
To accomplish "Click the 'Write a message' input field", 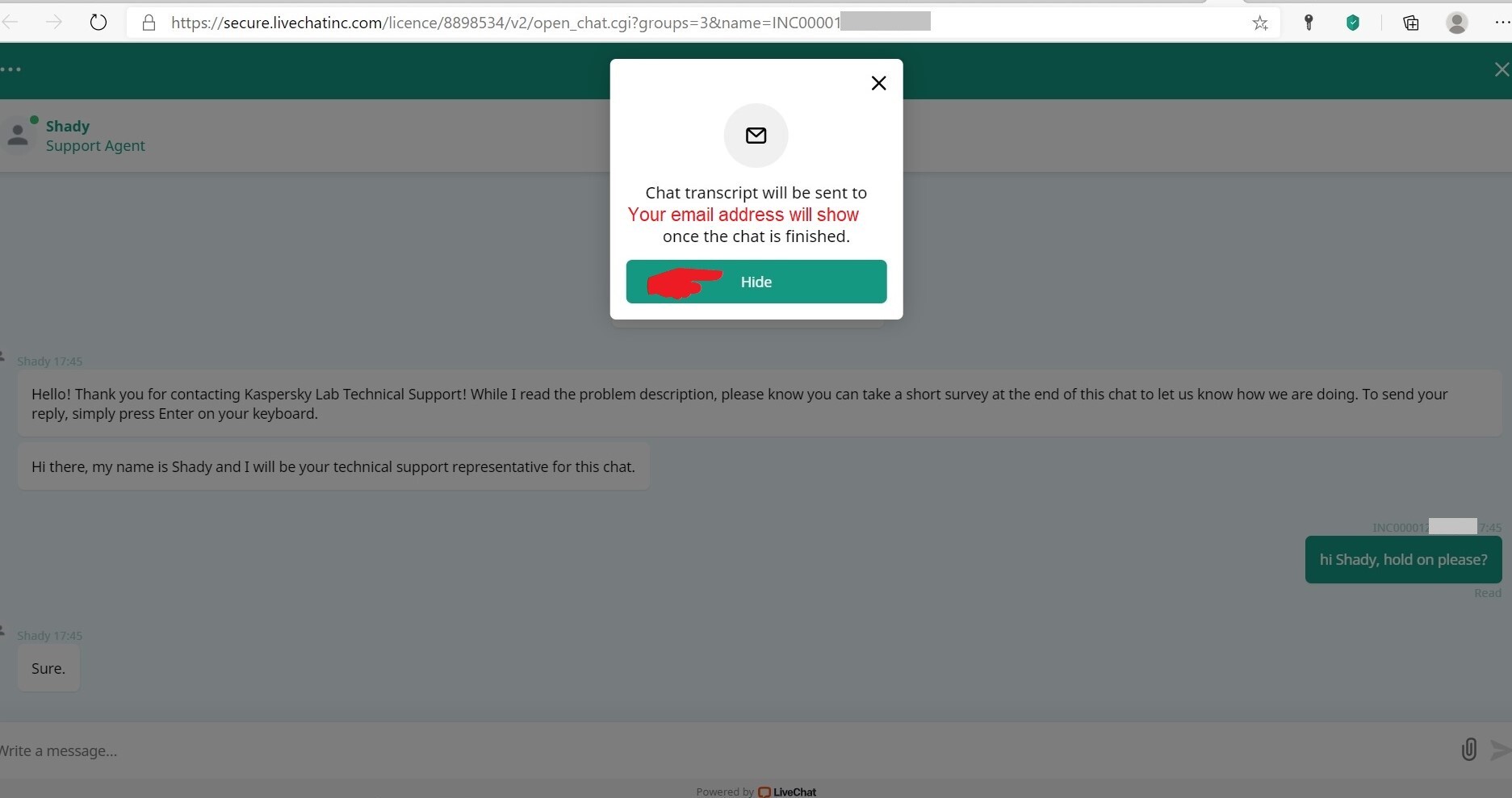I will pos(722,750).
